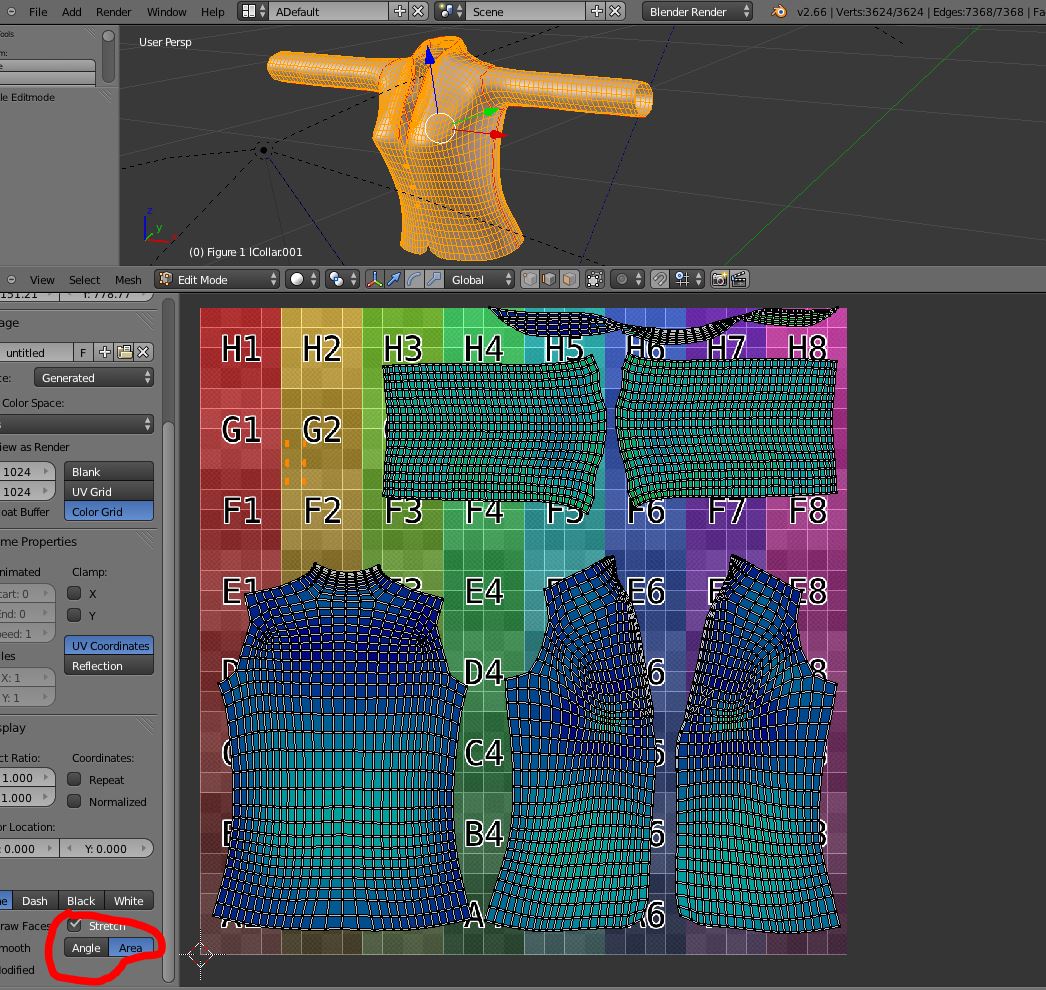Click the OpenGL render animation clapper icon
1046x990 pixels.
tap(739, 280)
